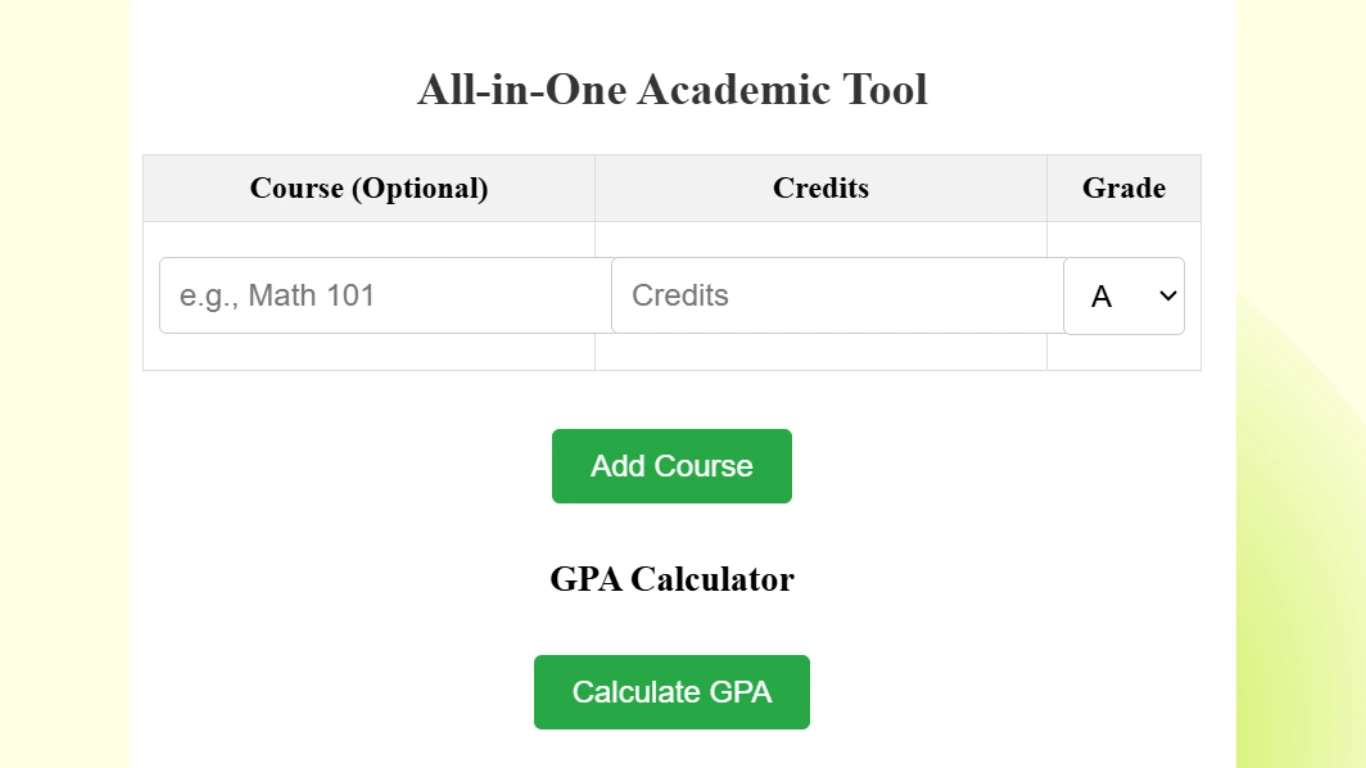This screenshot has width=1366, height=768.
Task: Click the "GPA Calculator" heading
Action: point(672,579)
